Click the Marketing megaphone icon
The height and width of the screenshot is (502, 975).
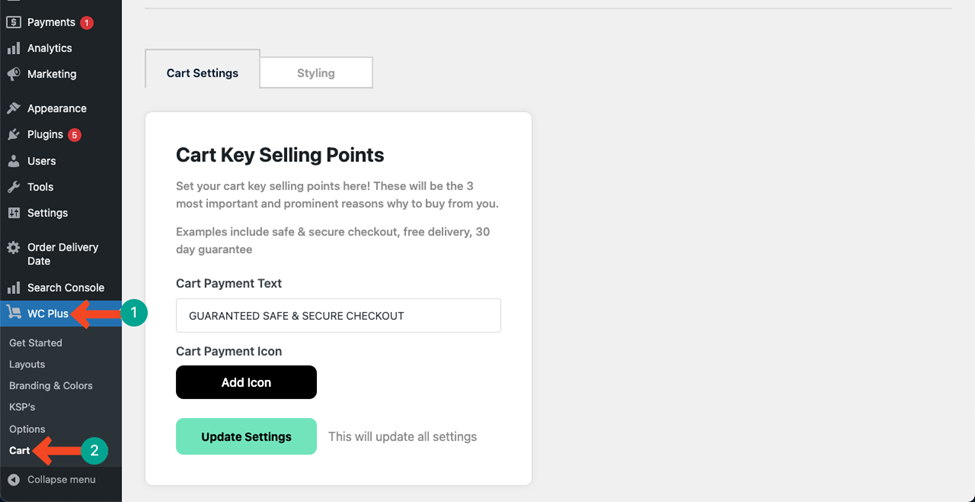point(13,74)
